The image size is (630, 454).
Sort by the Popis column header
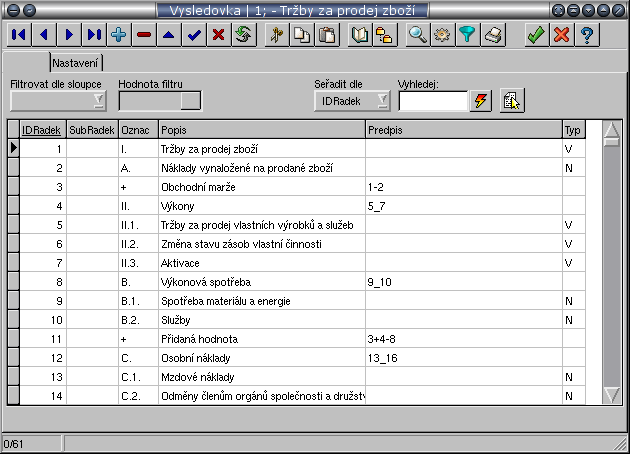point(260,130)
